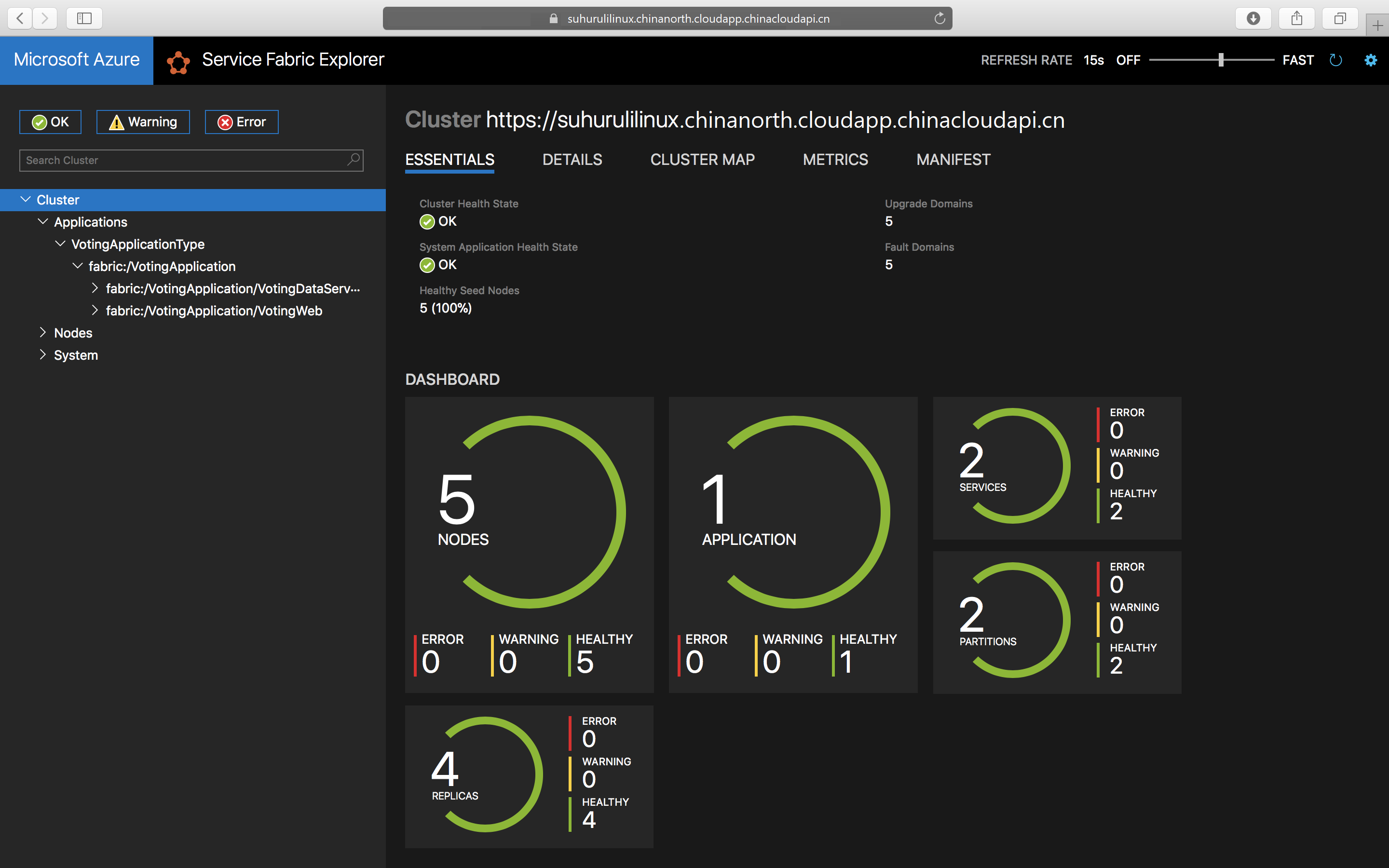Open the settings gear icon
This screenshot has width=1389, height=868.
(x=1370, y=60)
